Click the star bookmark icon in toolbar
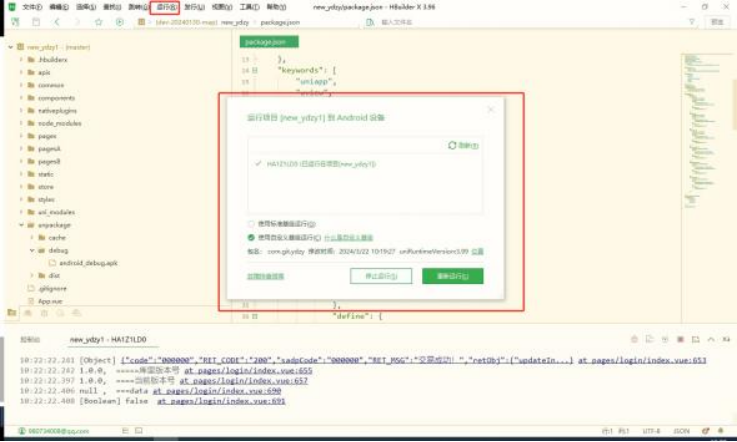This screenshot has width=737, height=442. [x=99, y=21]
